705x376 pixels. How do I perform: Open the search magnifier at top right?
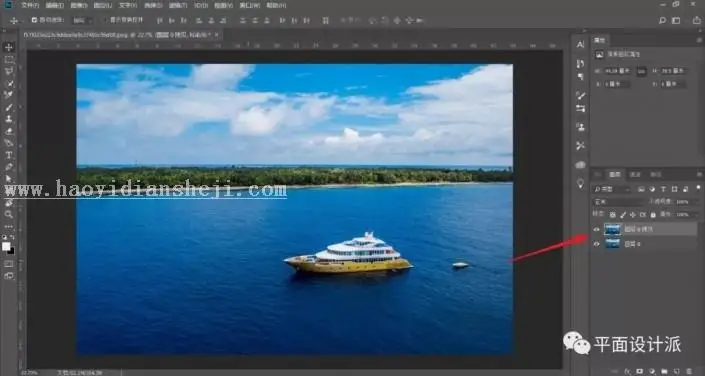662,20
